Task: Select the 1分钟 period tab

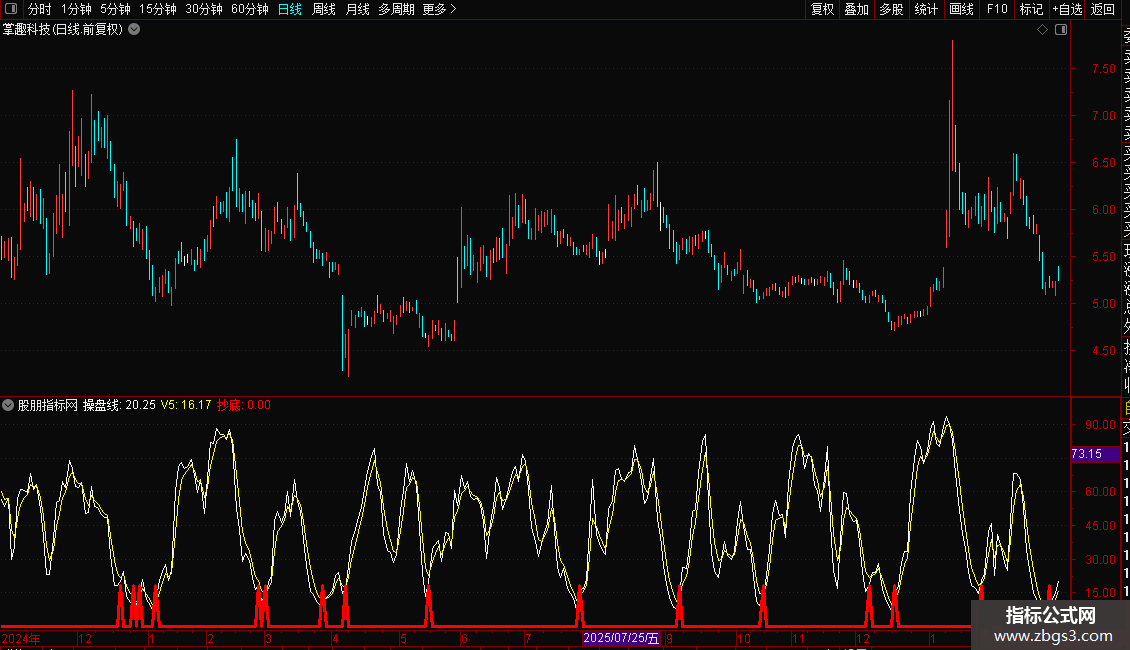Action: 76,9
